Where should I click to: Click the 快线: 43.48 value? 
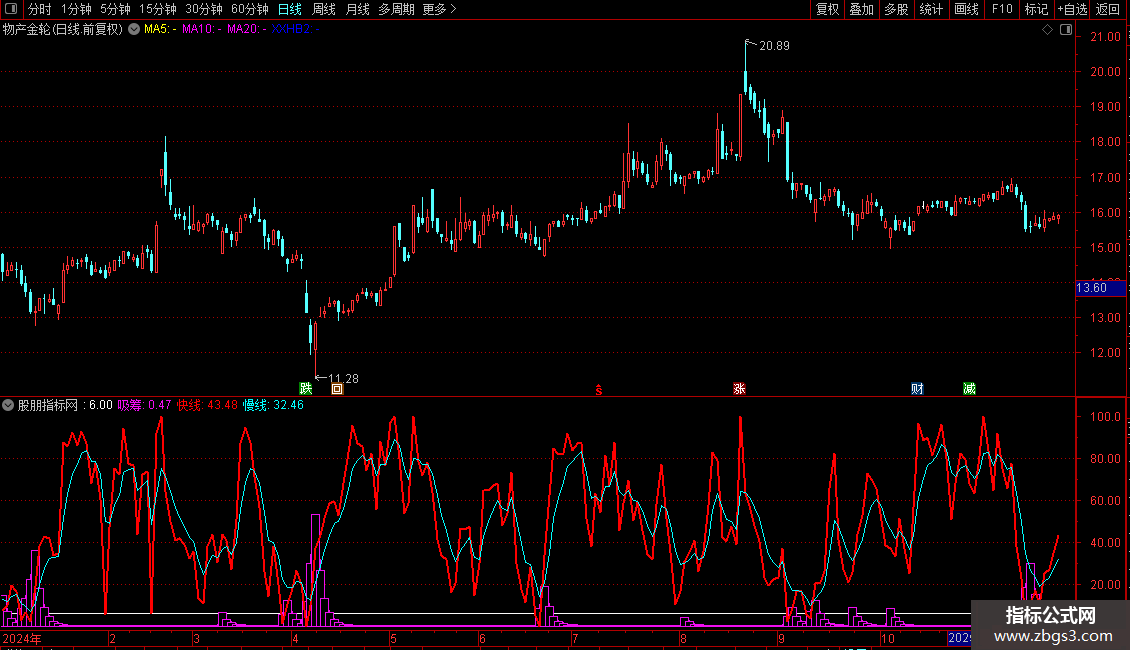tap(208, 405)
